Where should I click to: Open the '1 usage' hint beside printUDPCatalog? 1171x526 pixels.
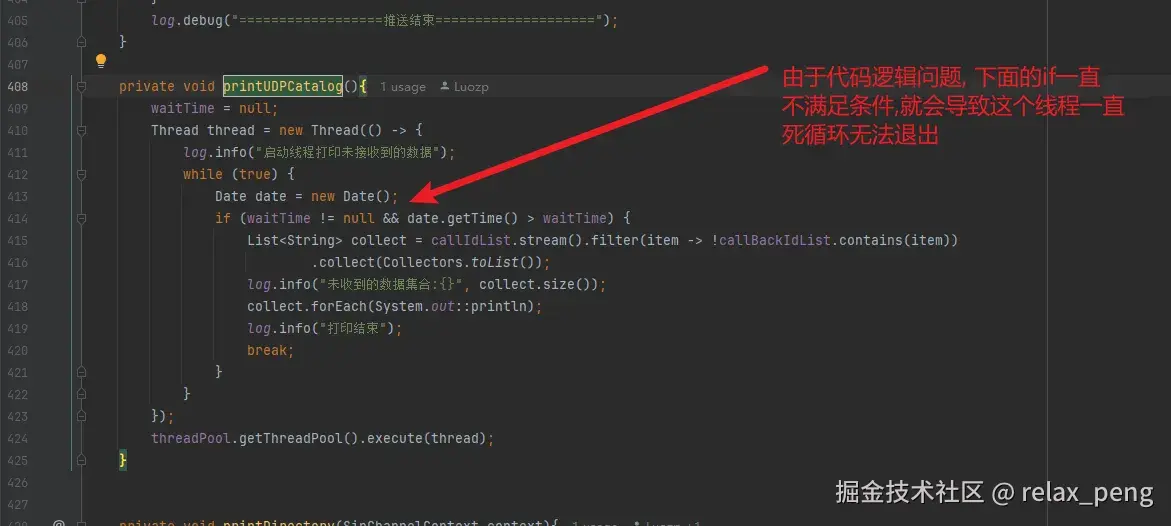(x=403, y=87)
